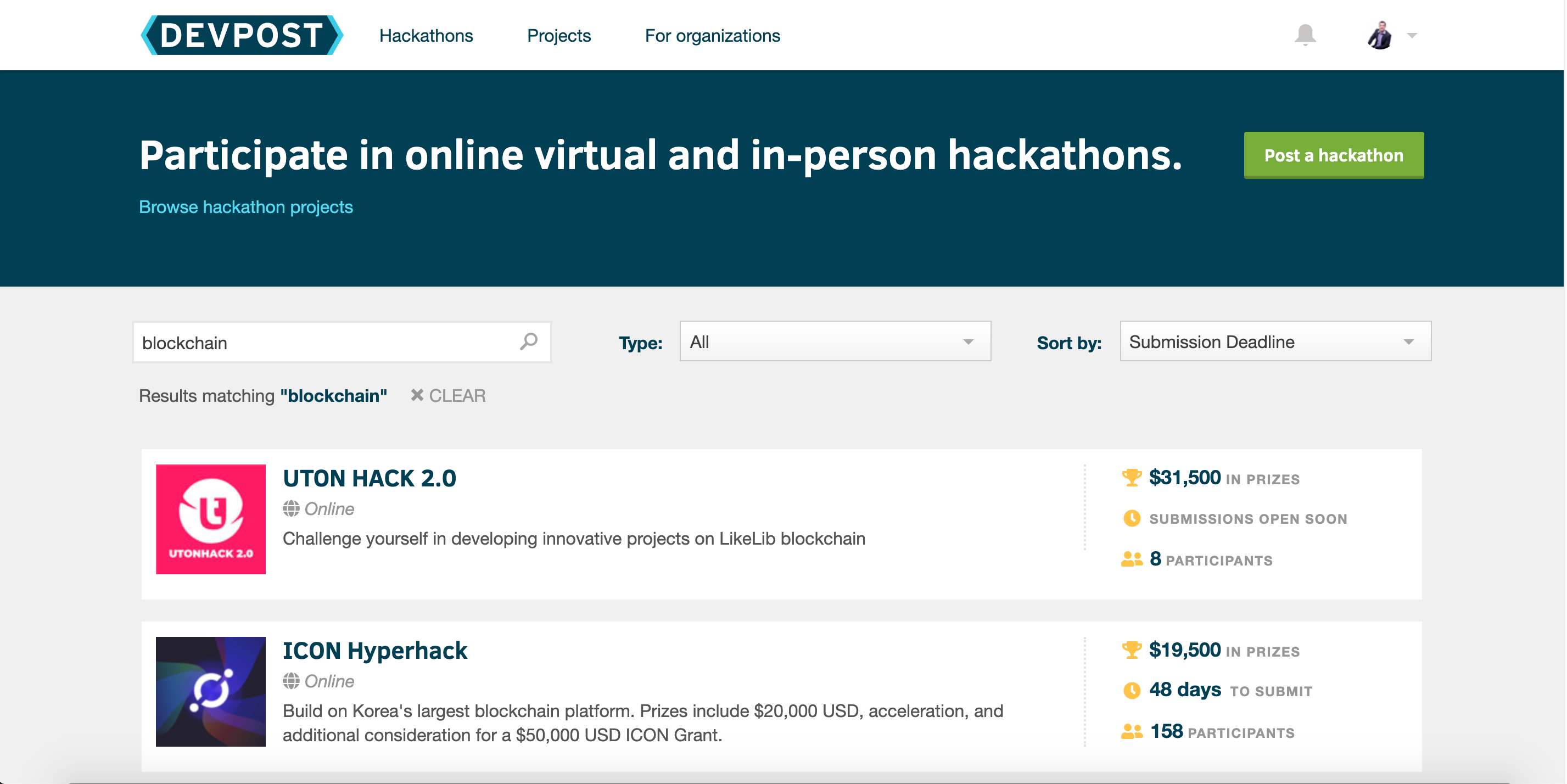Click the clock icon beside Submissions Open Soon

tap(1132, 518)
